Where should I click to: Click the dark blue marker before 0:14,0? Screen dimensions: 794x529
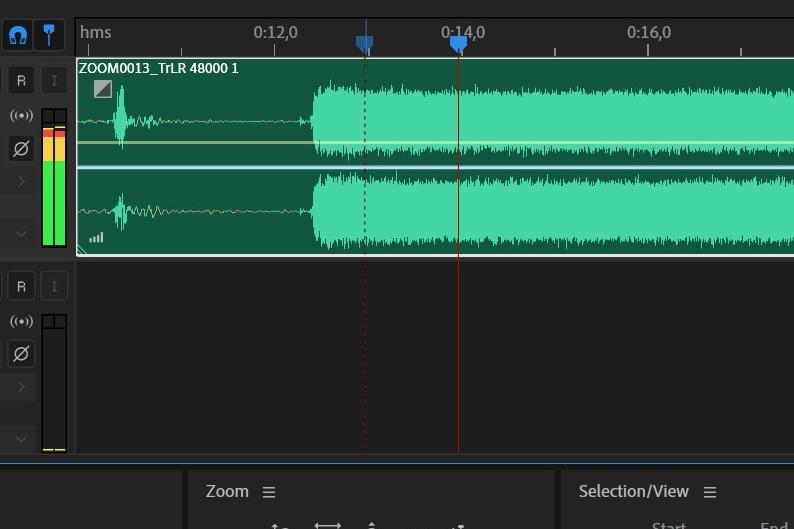coord(365,44)
